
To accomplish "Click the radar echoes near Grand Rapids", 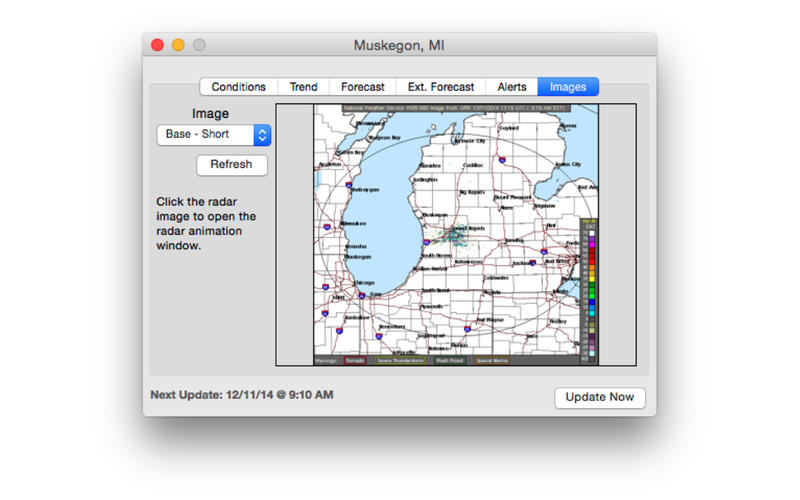I will [452, 236].
